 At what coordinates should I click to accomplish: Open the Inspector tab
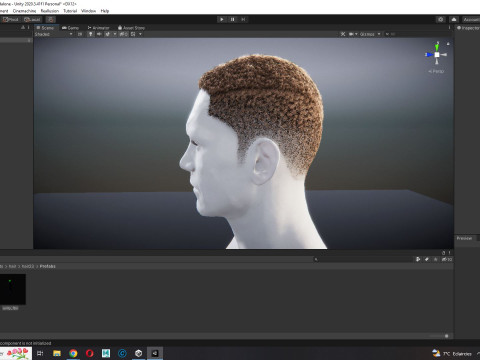(468, 28)
